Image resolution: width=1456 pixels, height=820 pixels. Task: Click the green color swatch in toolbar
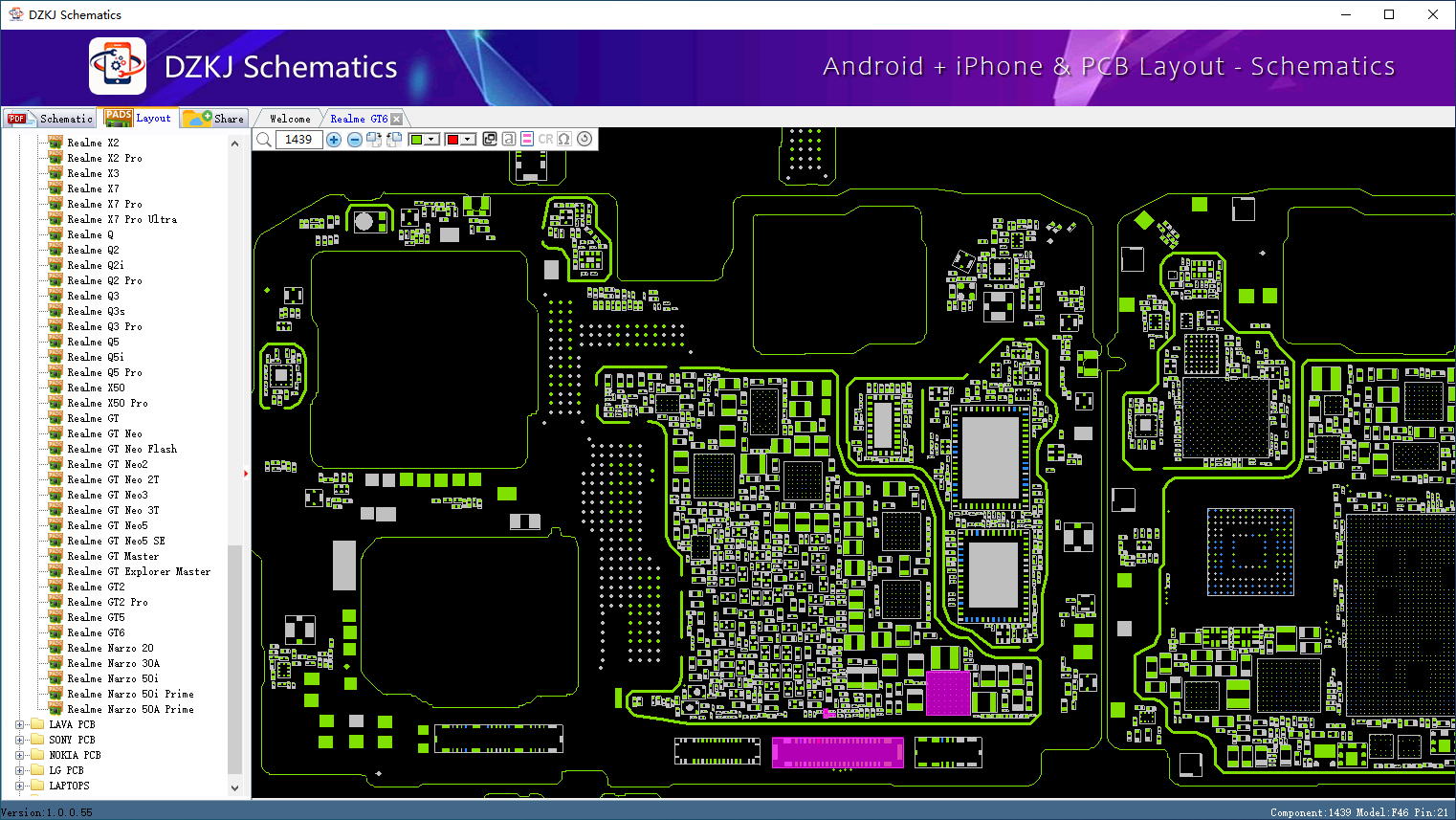click(416, 140)
